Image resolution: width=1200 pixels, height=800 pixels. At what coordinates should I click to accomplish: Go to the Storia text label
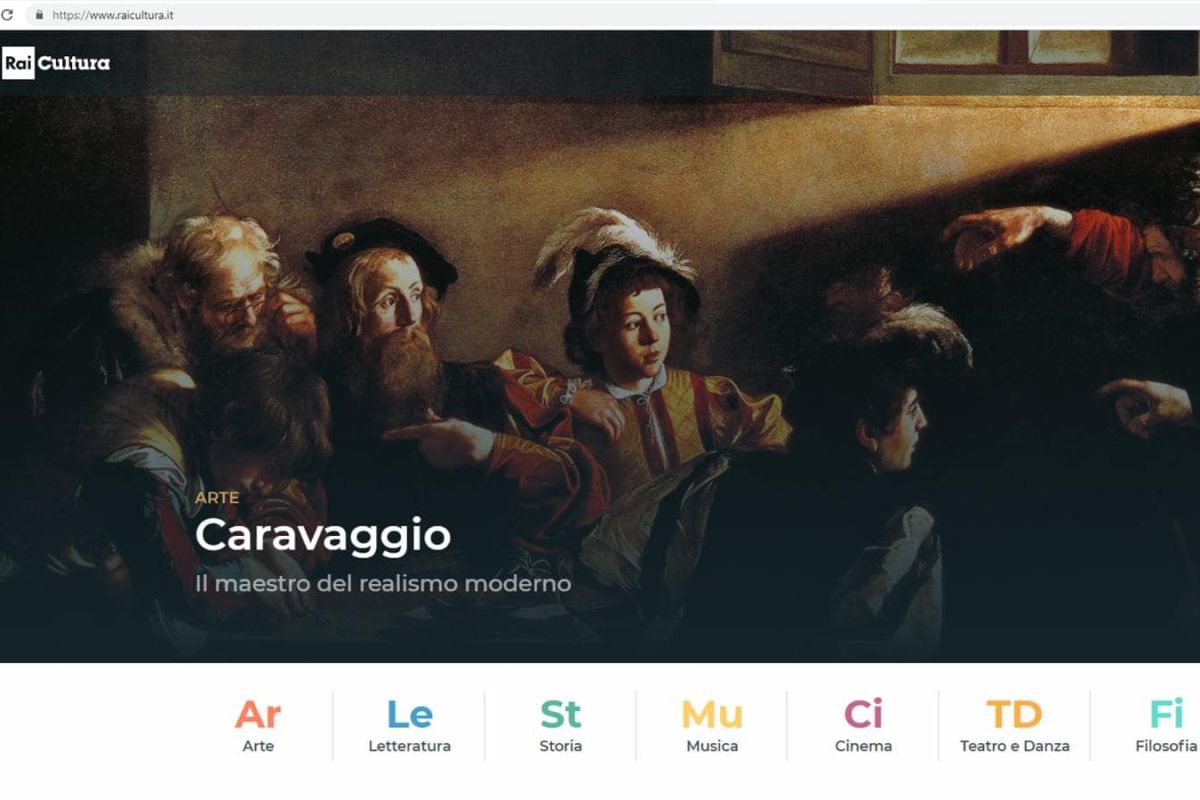(560, 746)
